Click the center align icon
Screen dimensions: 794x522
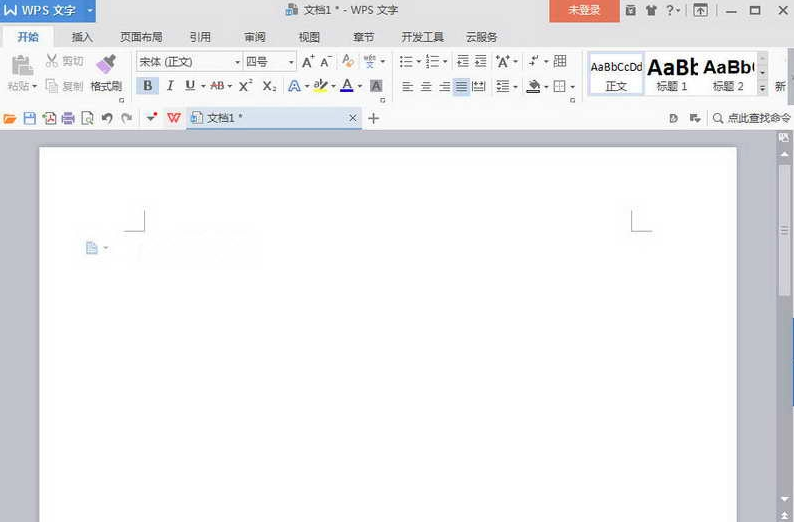coord(426,87)
